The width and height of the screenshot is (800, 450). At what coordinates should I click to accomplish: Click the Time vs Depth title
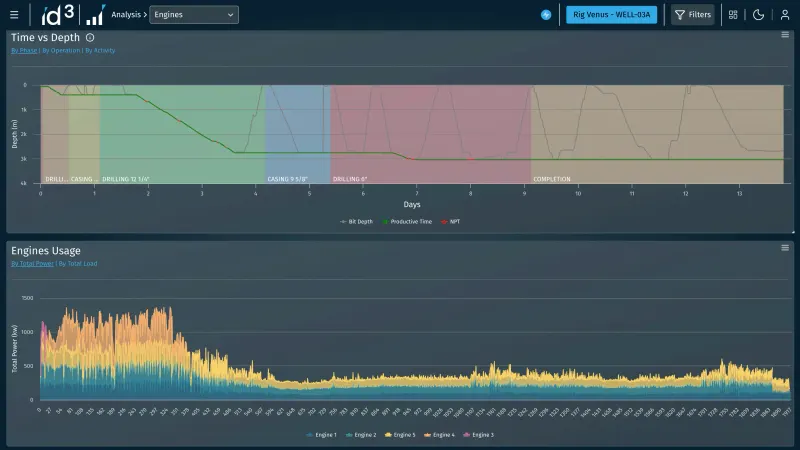tap(45, 37)
